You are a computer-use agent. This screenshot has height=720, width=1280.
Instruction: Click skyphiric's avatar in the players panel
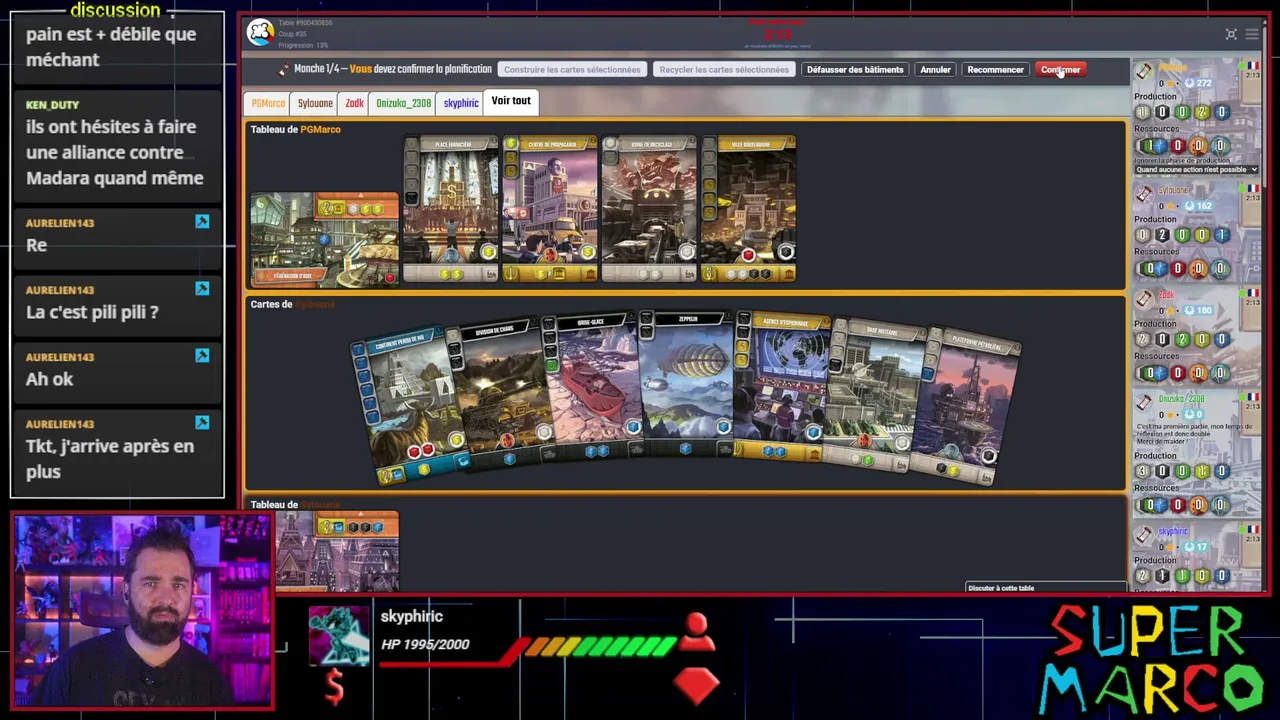tap(1144, 536)
